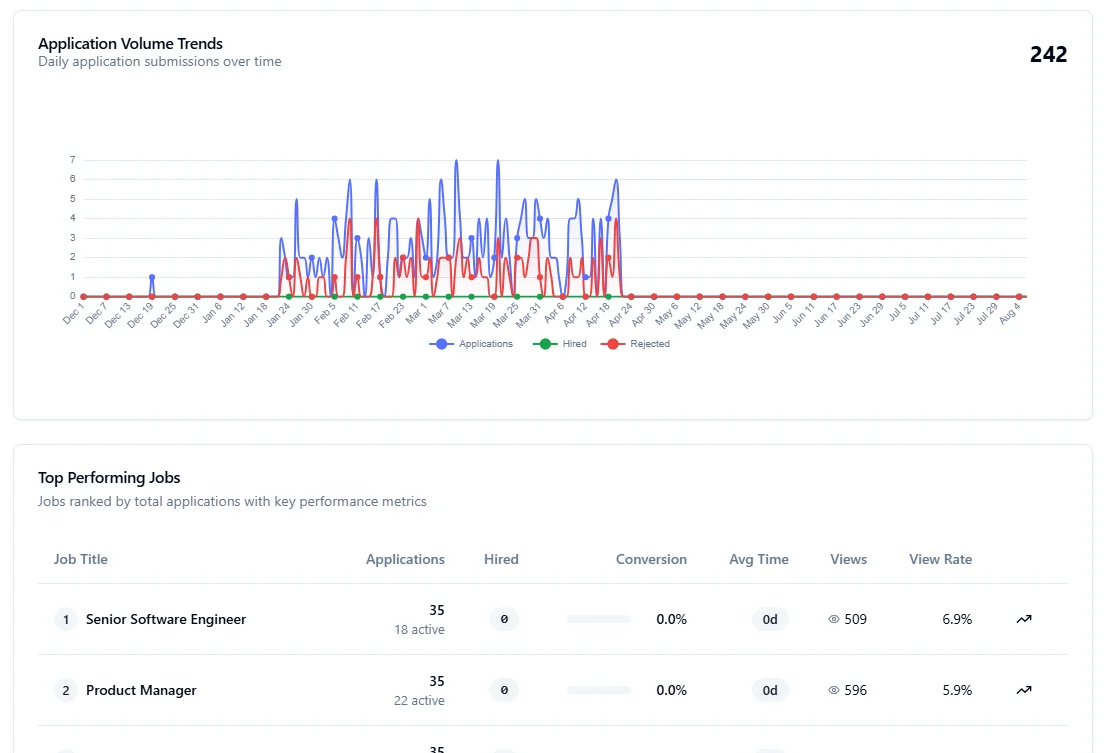Click Senior Software Engineer conversion progress bar
Screen dimensions: 1113x753
pyautogui.click(x=598, y=620)
